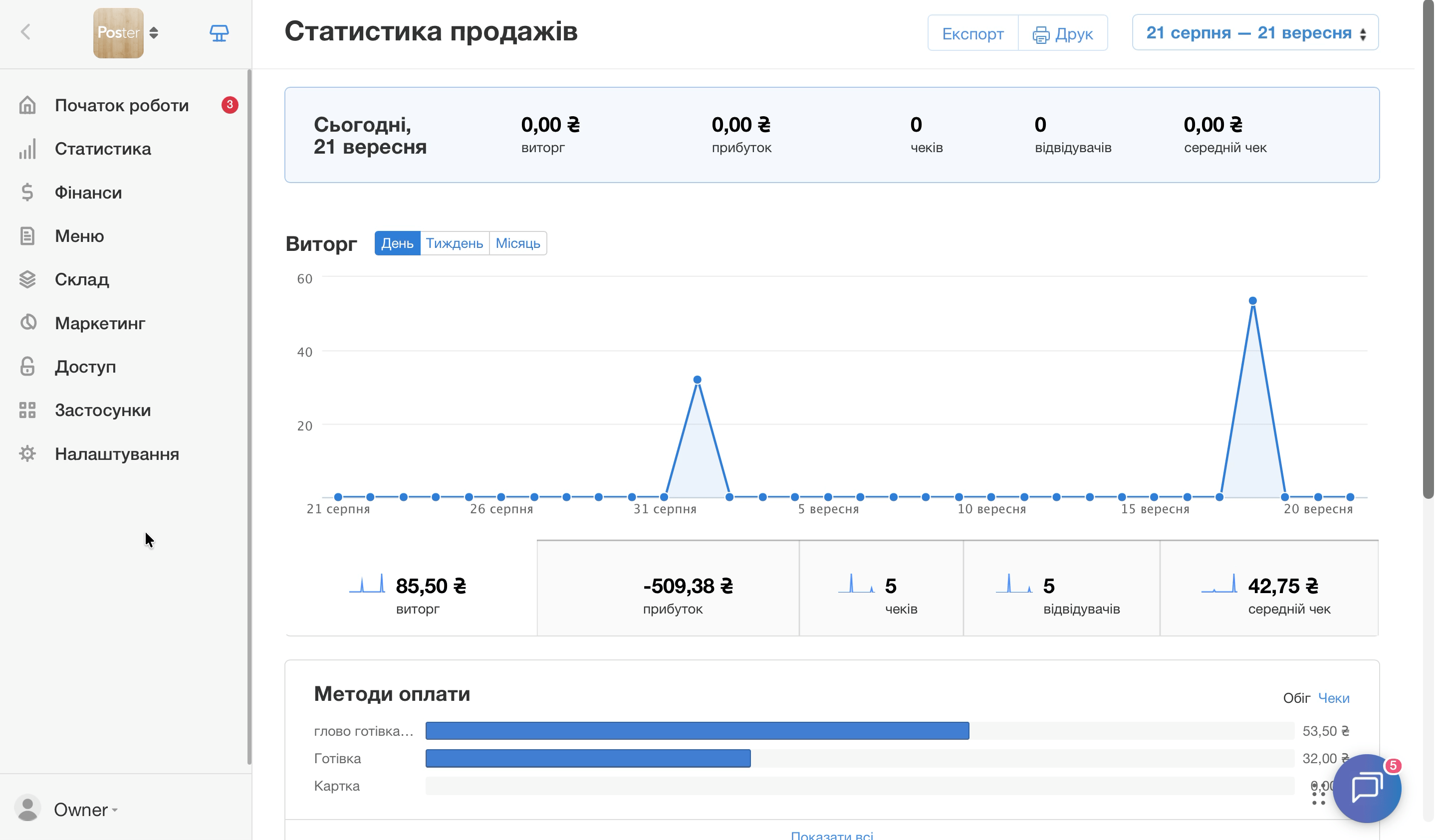Switch revenue chart to Тиждень view

pyautogui.click(x=455, y=243)
